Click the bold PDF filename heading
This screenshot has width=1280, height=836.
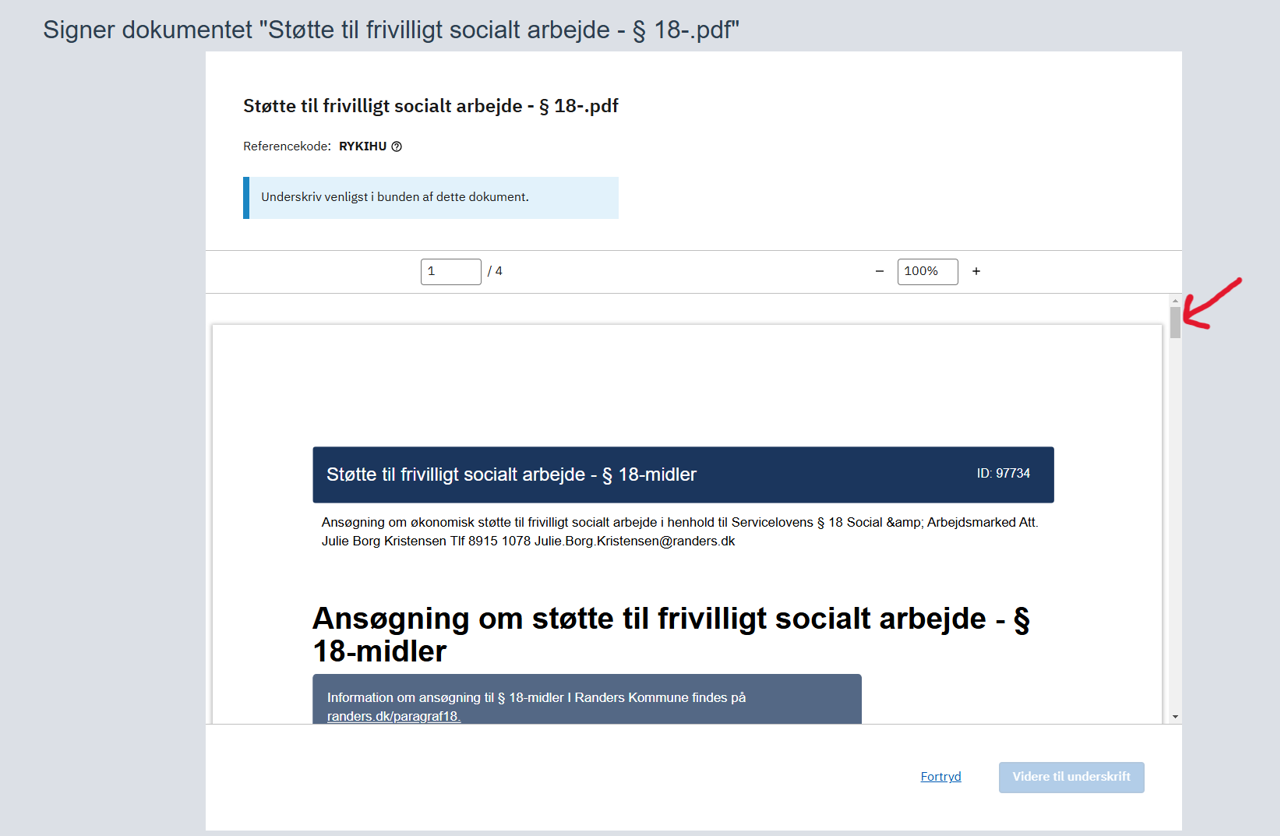point(430,106)
